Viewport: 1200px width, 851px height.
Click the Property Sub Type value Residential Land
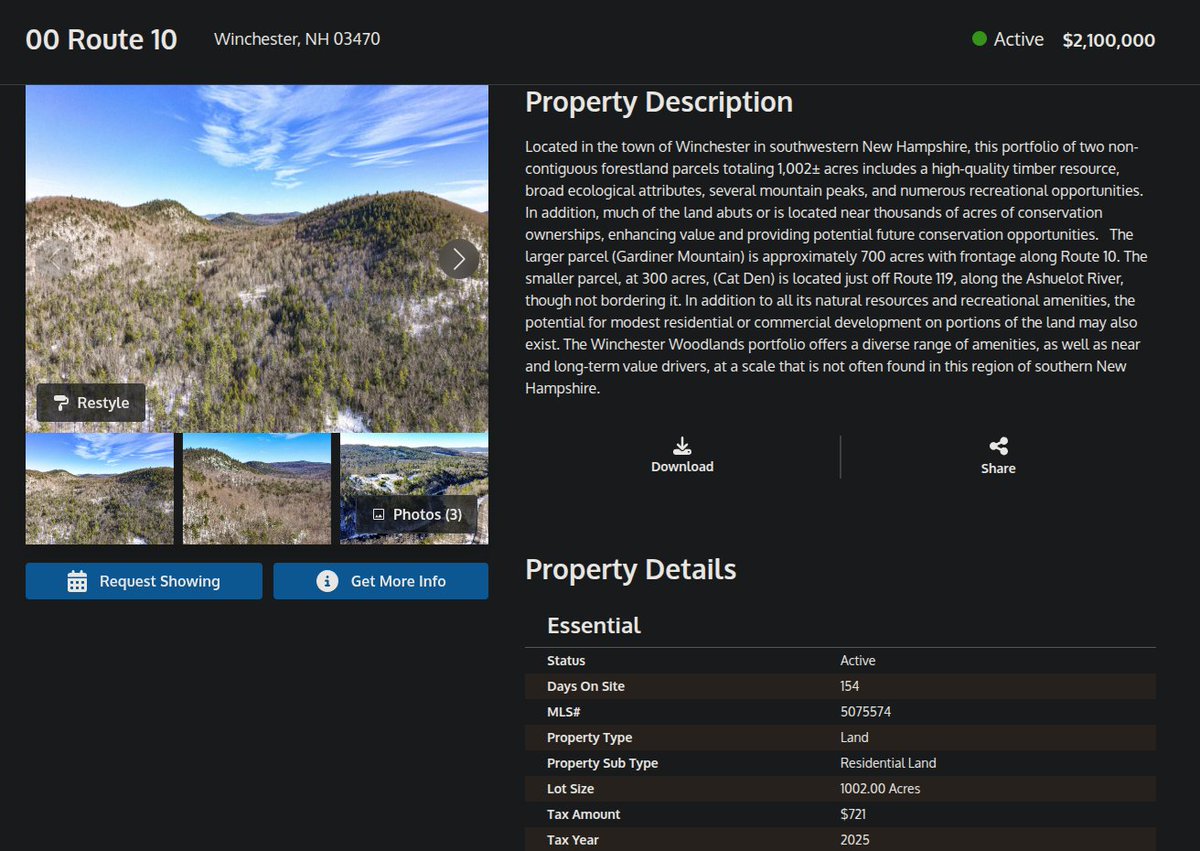889,763
